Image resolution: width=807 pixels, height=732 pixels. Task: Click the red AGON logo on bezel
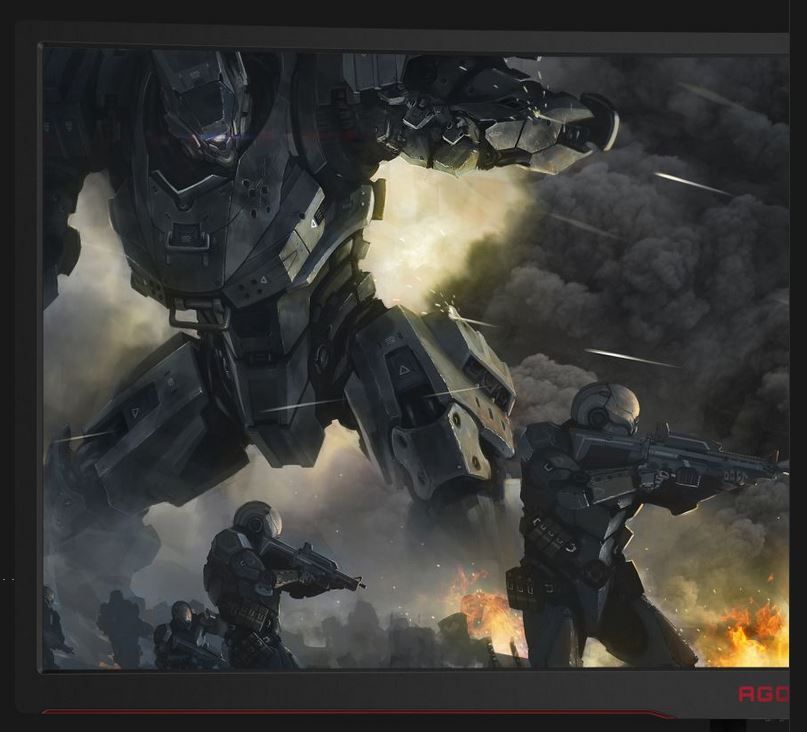coord(764,694)
